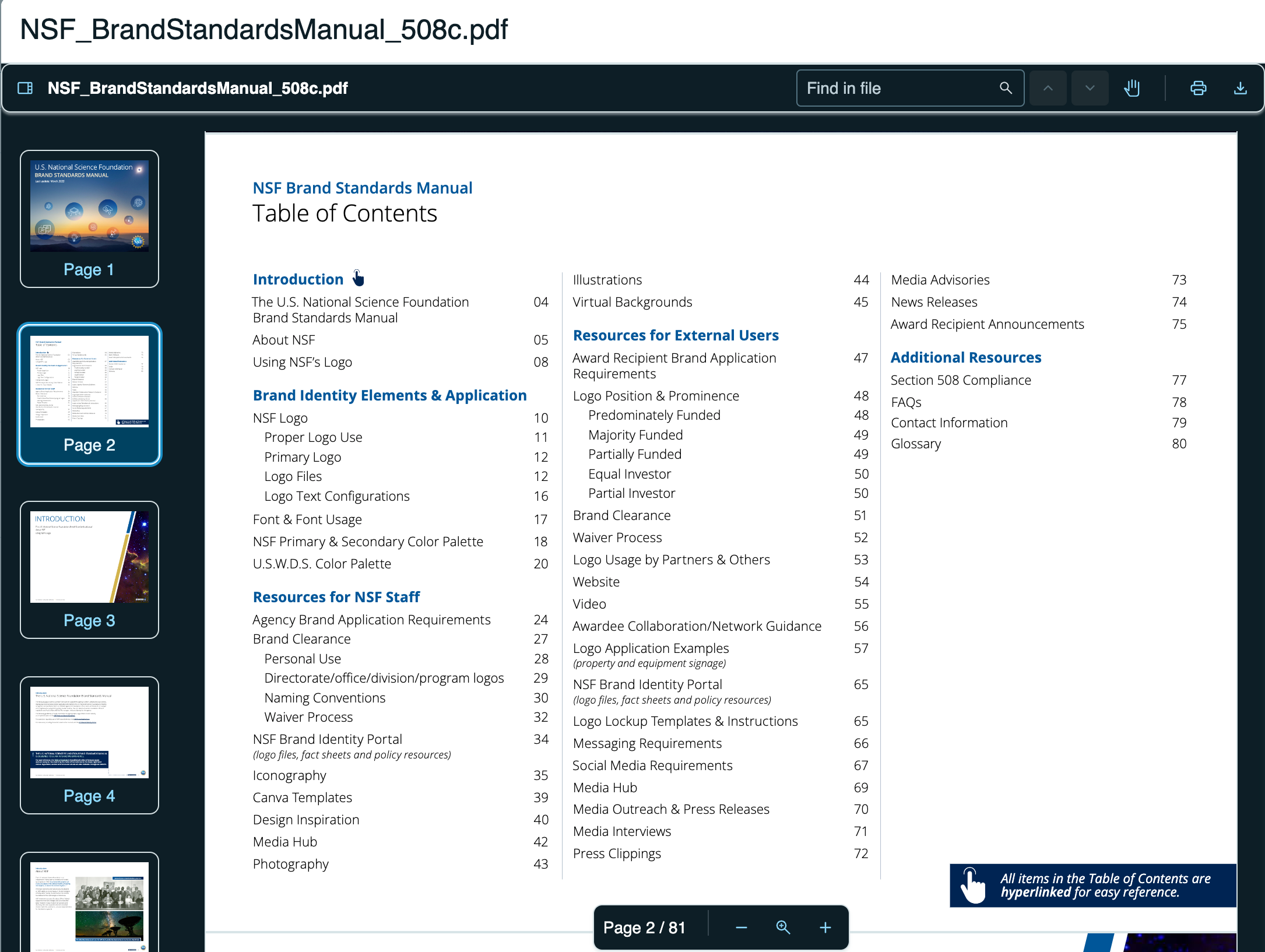The width and height of the screenshot is (1265, 952).
Task: Click Section 508 Compliance entry
Action: [x=961, y=380]
